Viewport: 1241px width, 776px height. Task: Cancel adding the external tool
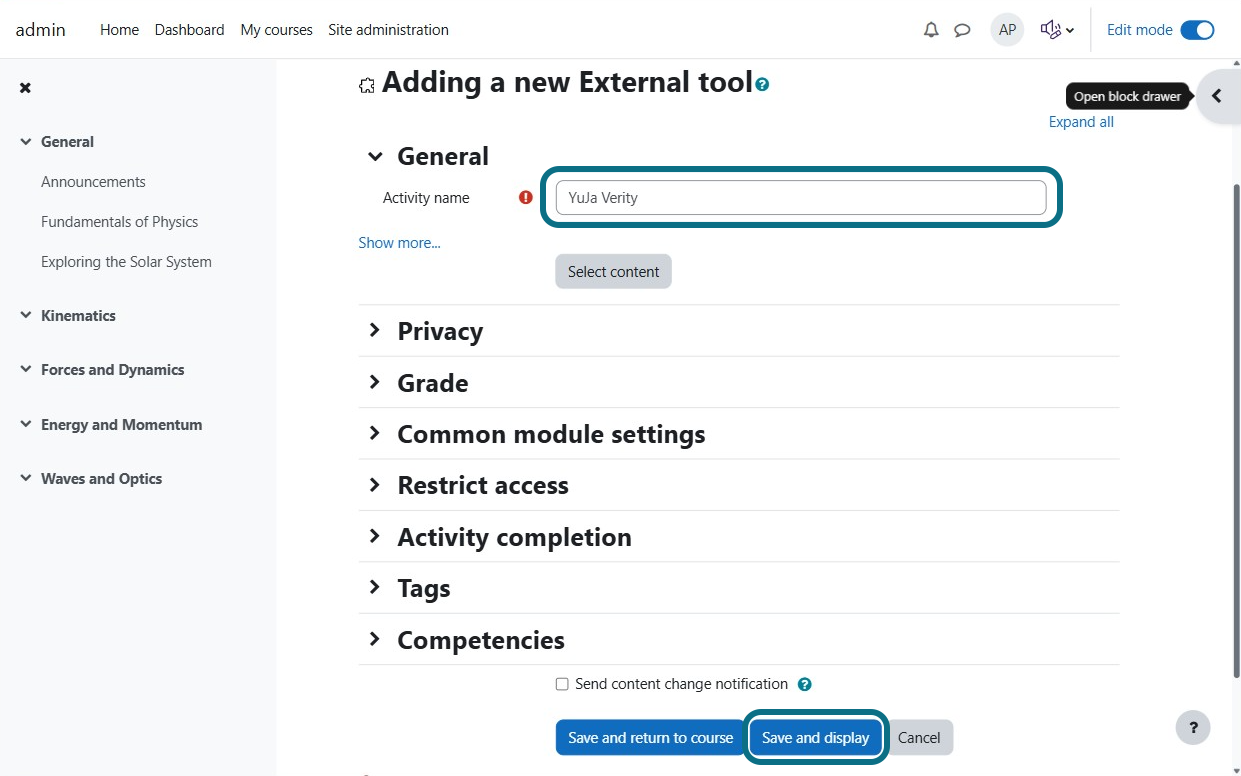(x=919, y=738)
